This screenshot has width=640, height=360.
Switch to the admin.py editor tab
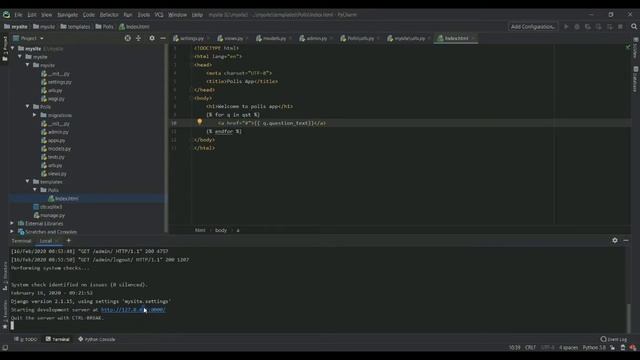click(x=316, y=38)
